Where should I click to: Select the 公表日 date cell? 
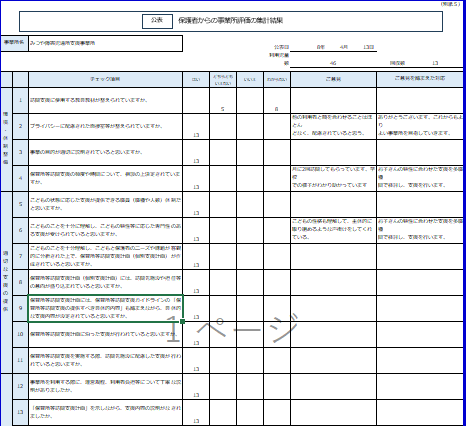tap(333, 47)
